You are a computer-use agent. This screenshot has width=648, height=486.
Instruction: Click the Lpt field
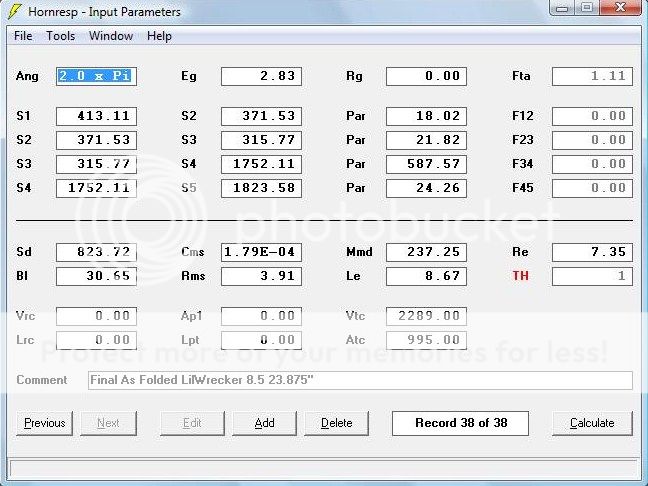coord(261,340)
